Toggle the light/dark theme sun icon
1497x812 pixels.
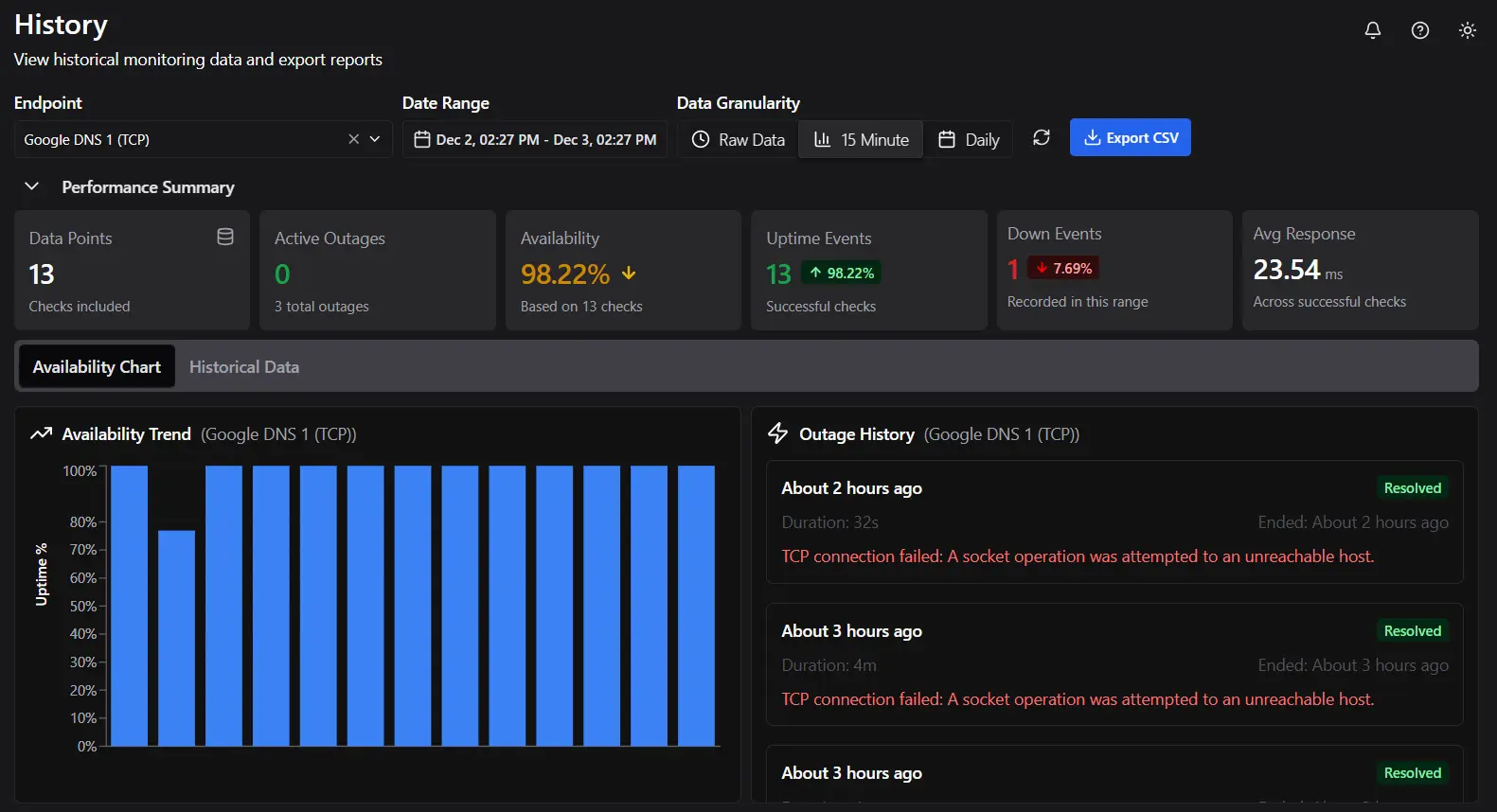[x=1467, y=30]
